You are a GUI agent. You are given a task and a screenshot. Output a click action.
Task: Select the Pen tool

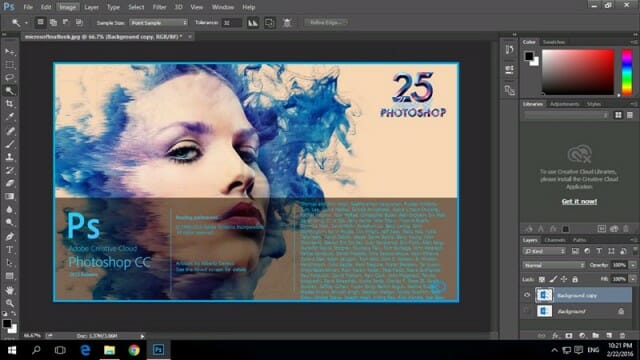[9, 236]
